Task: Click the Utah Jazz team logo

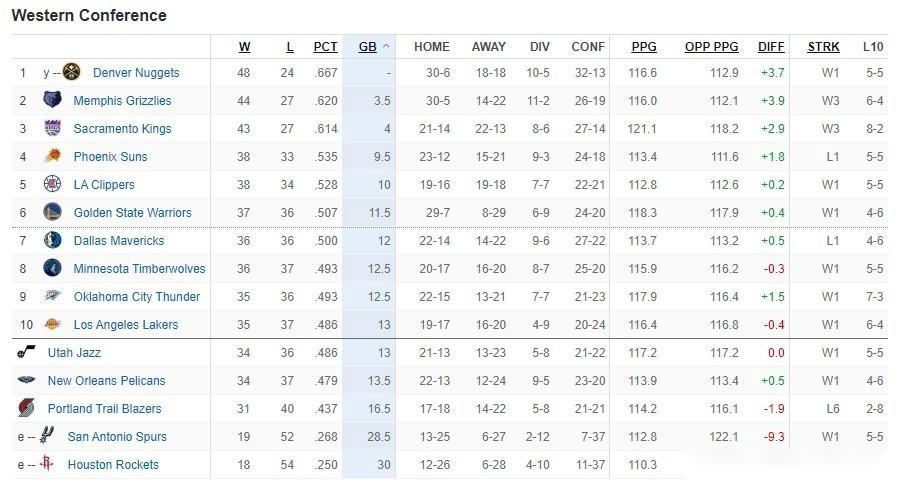Action: coord(26,352)
